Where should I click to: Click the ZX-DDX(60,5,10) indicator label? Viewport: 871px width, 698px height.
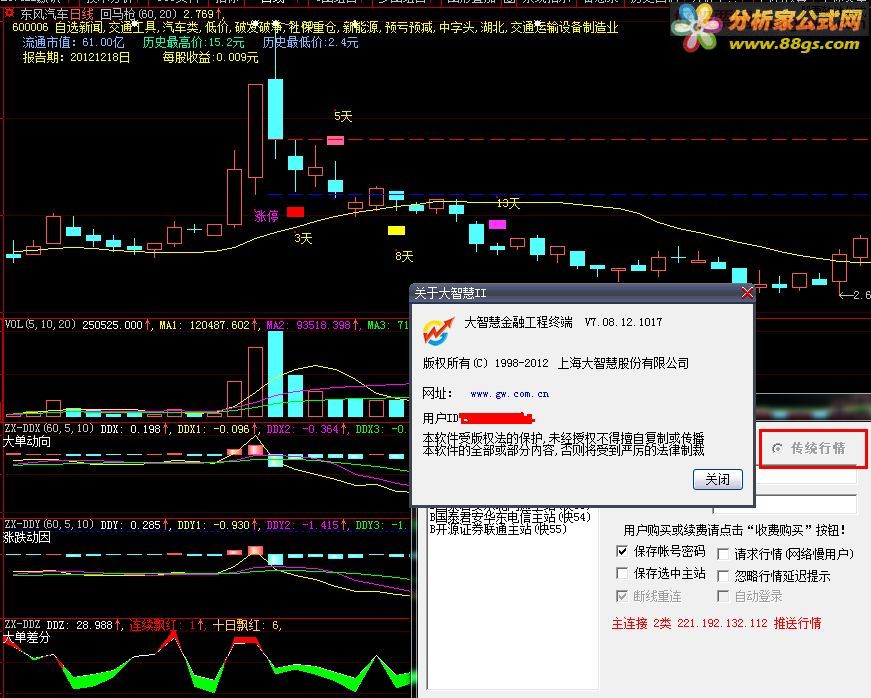coord(49,429)
